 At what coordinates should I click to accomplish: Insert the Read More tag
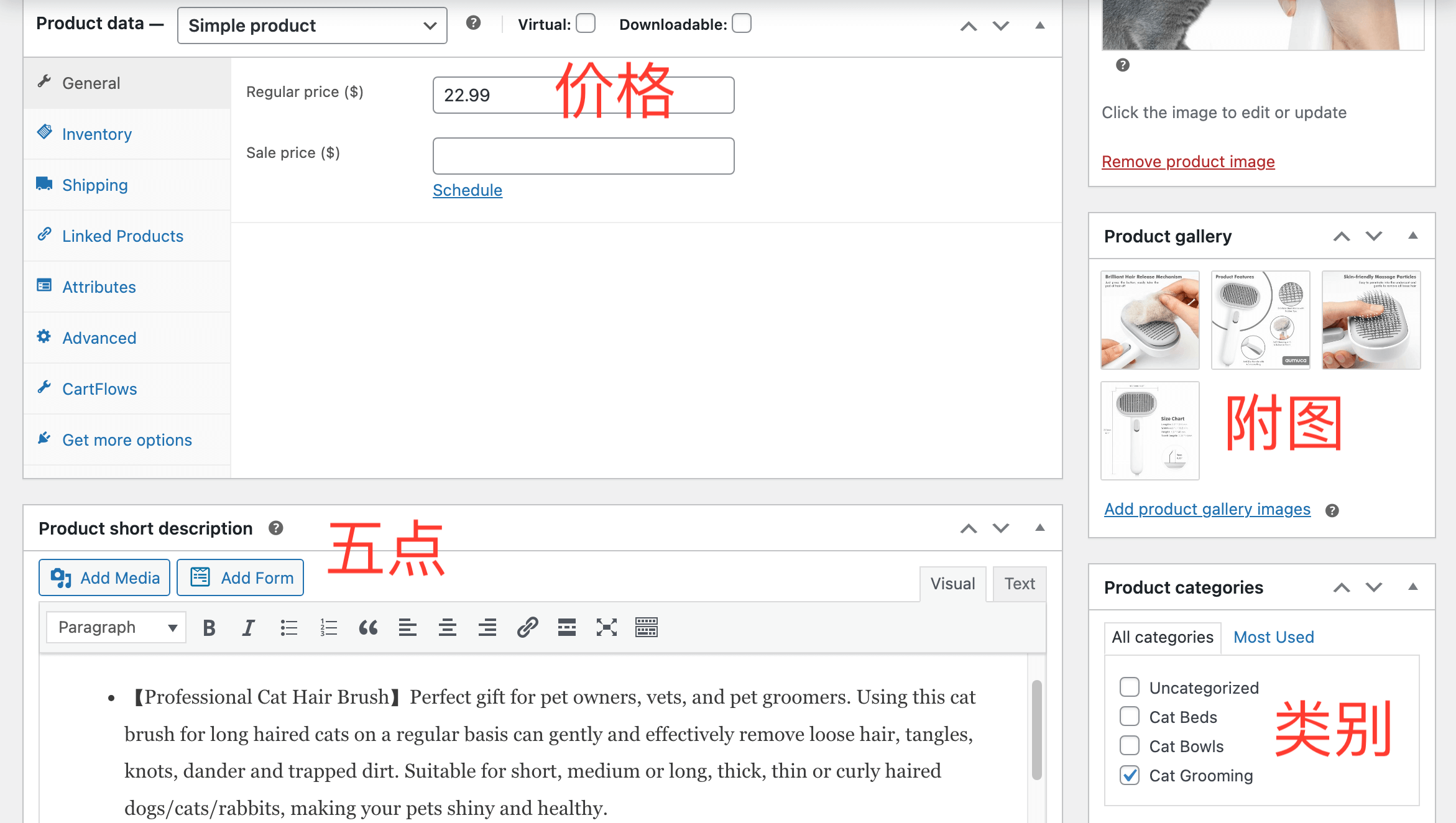(x=567, y=628)
